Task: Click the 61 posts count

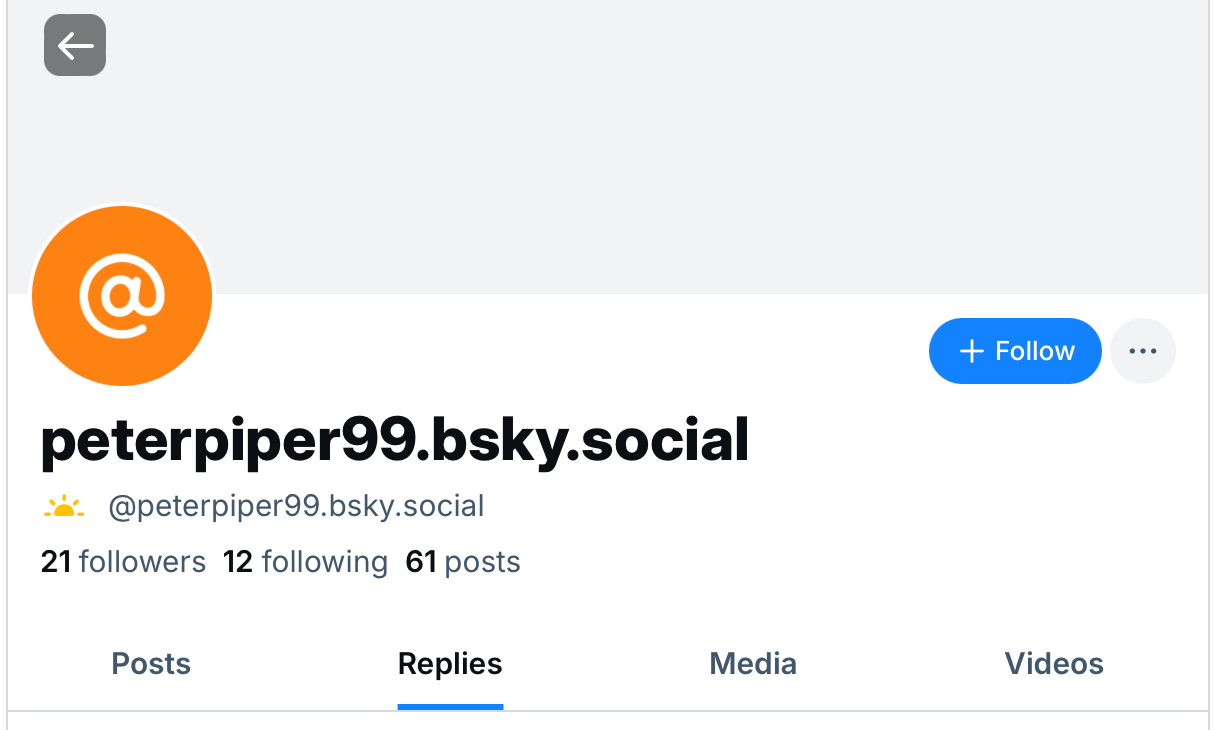Action: [x=463, y=562]
